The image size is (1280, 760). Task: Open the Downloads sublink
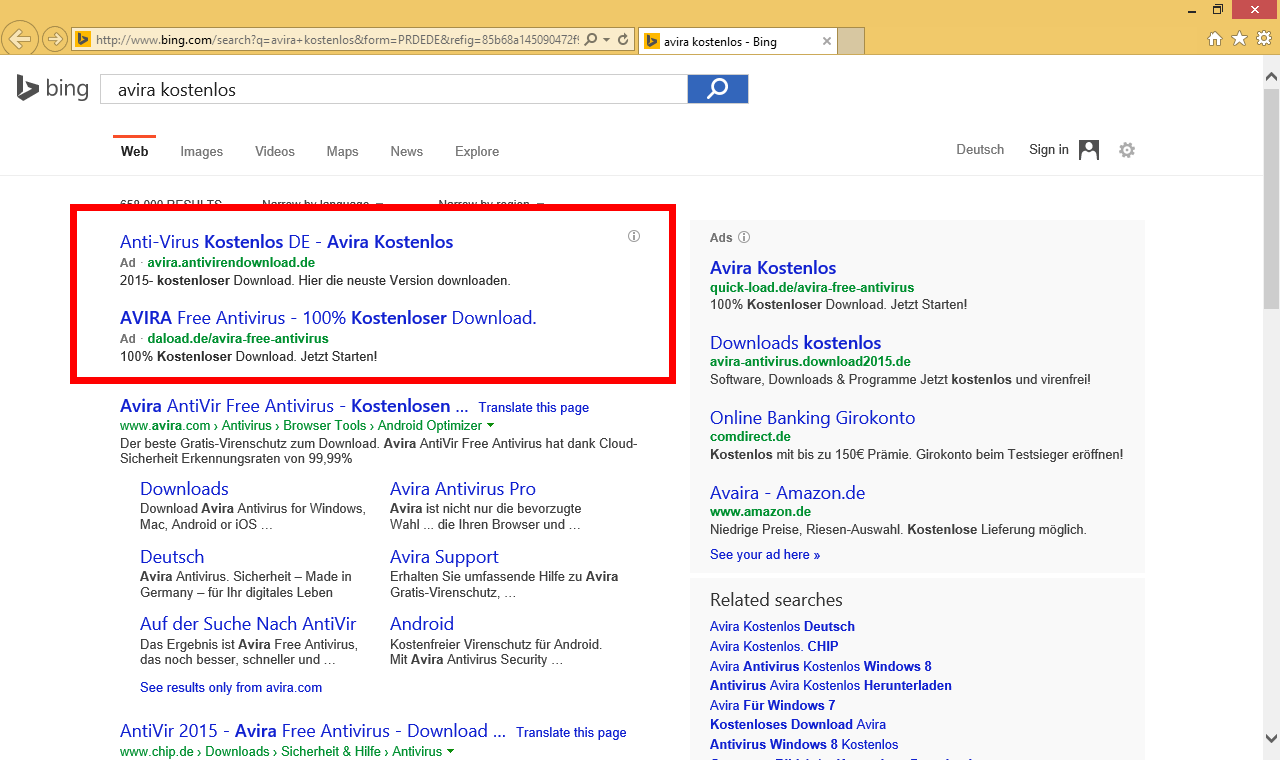click(x=184, y=489)
